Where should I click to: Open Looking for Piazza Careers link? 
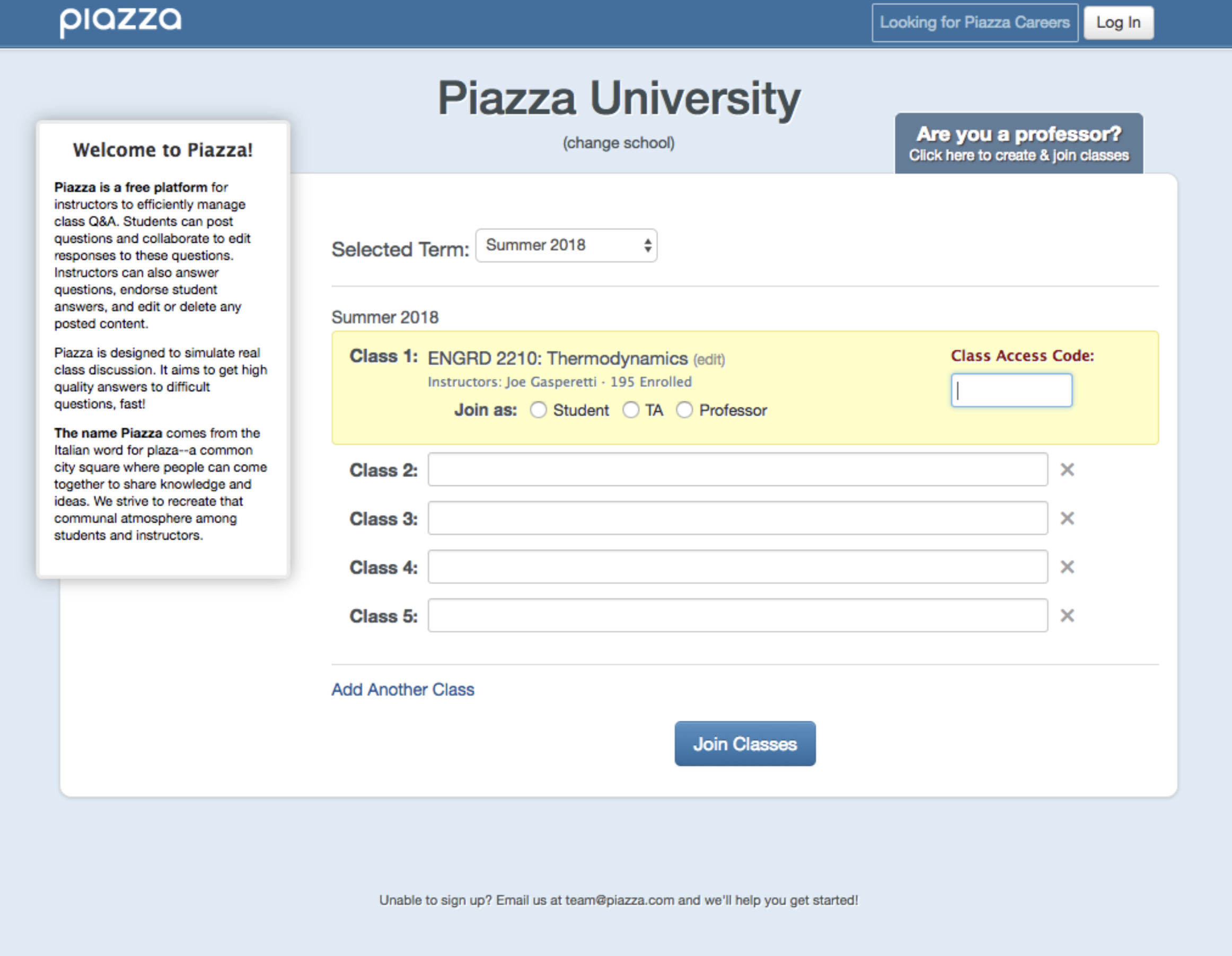coord(974,23)
